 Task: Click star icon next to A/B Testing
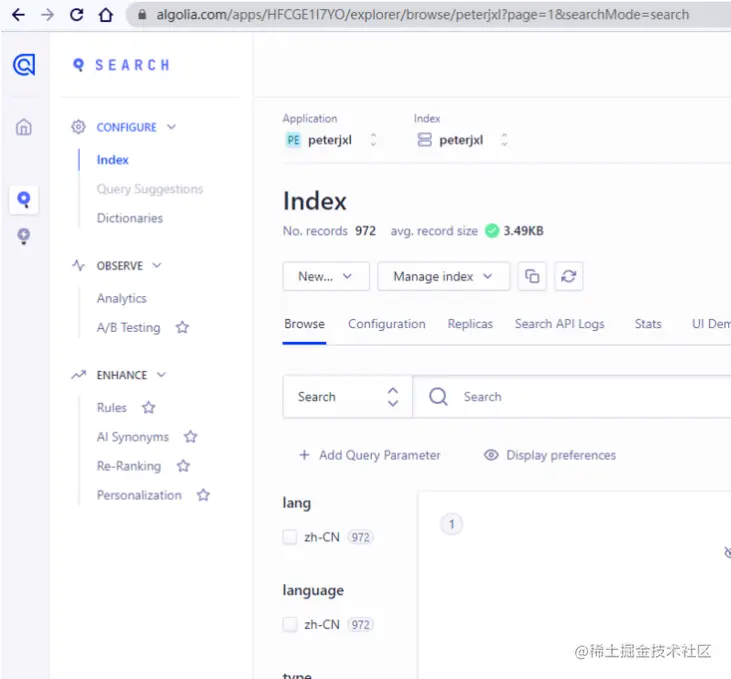coord(182,327)
